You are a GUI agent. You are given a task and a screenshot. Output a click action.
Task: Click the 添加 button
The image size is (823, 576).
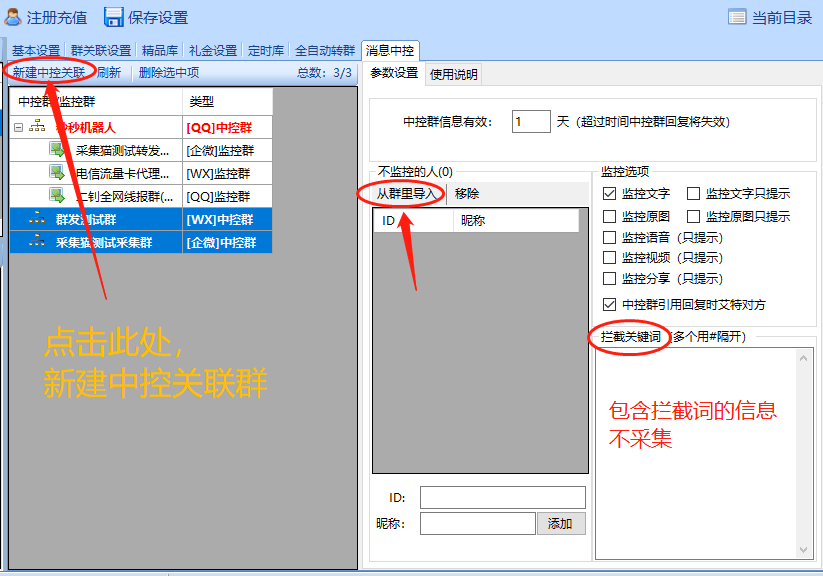click(561, 523)
